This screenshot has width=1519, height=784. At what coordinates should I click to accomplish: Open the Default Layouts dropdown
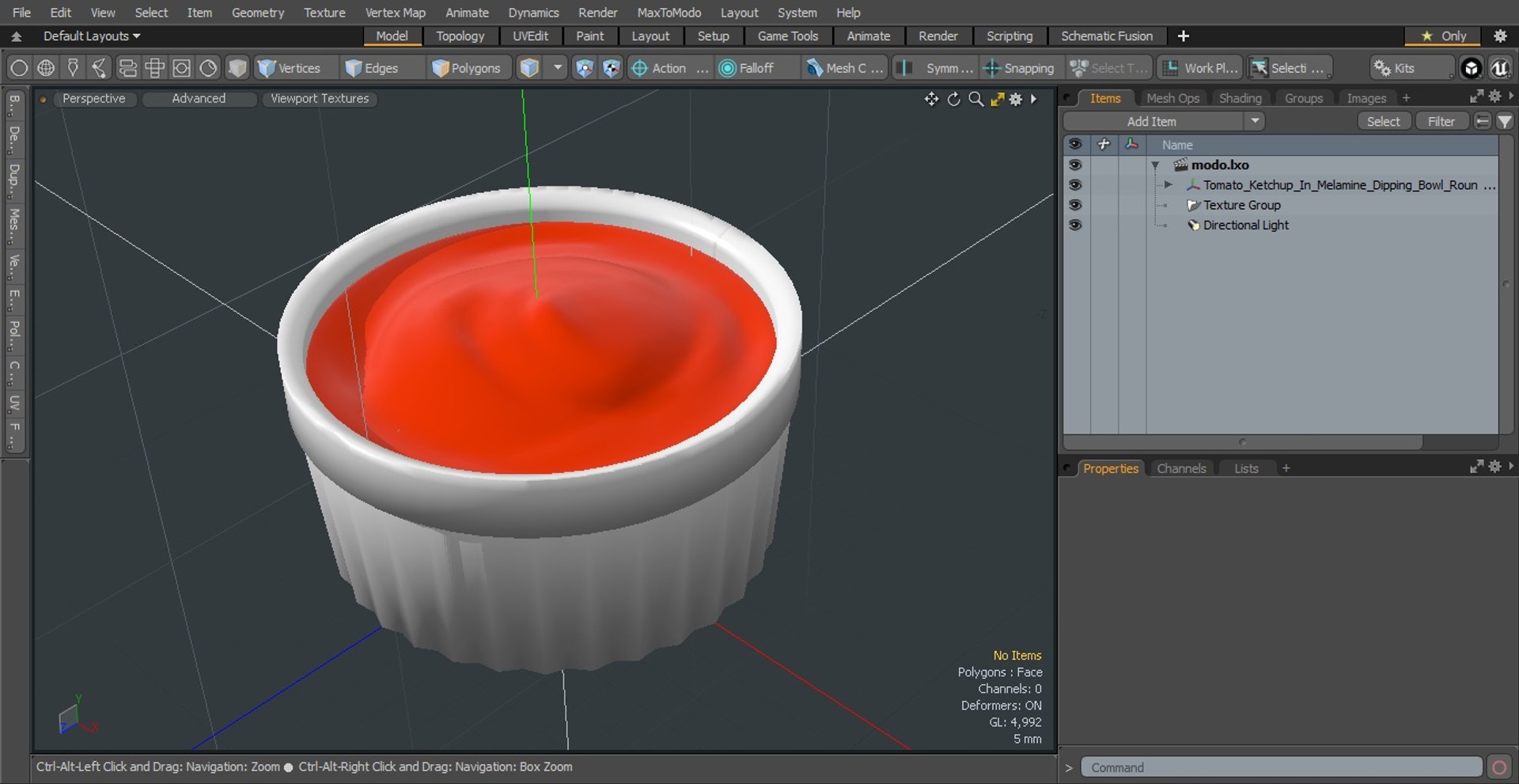coord(91,36)
